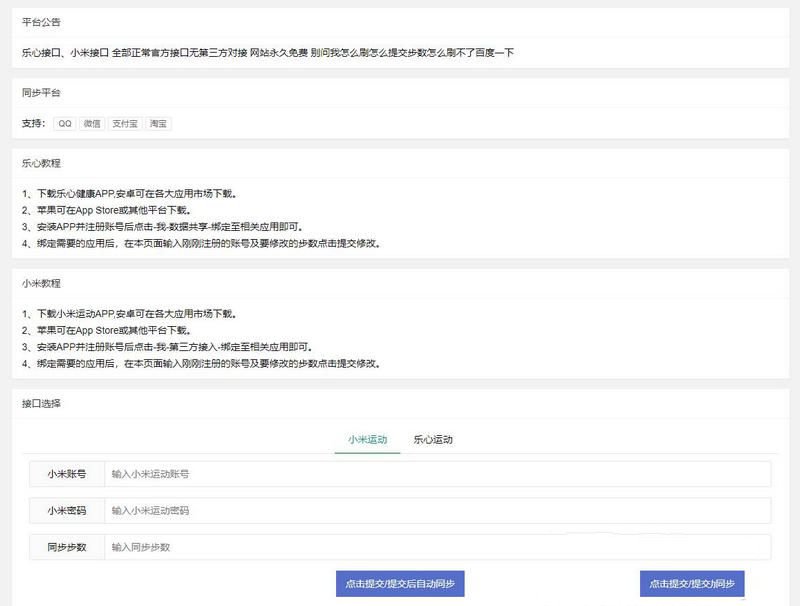Select the 同步平台 section header
Image resolution: width=800 pixels, height=606 pixels.
(41, 92)
